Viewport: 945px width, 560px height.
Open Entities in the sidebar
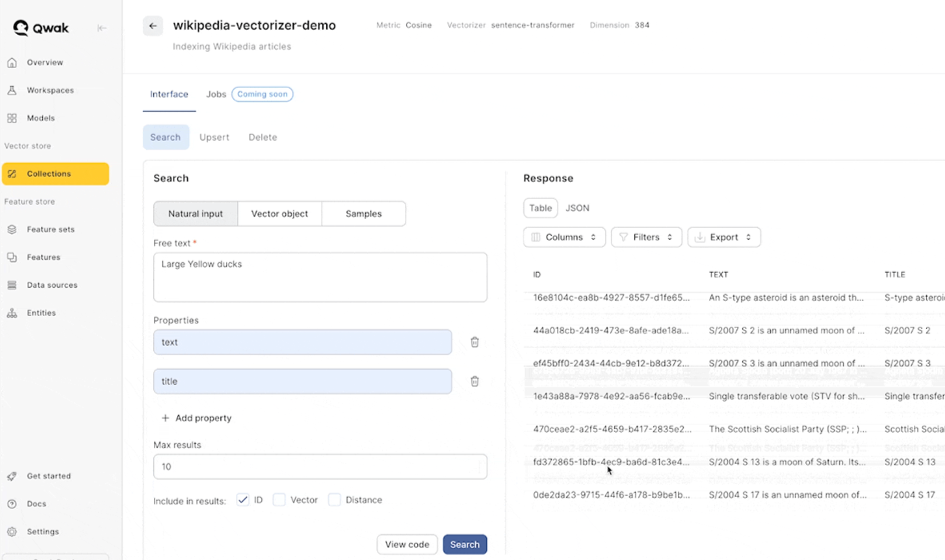[x=41, y=313]
